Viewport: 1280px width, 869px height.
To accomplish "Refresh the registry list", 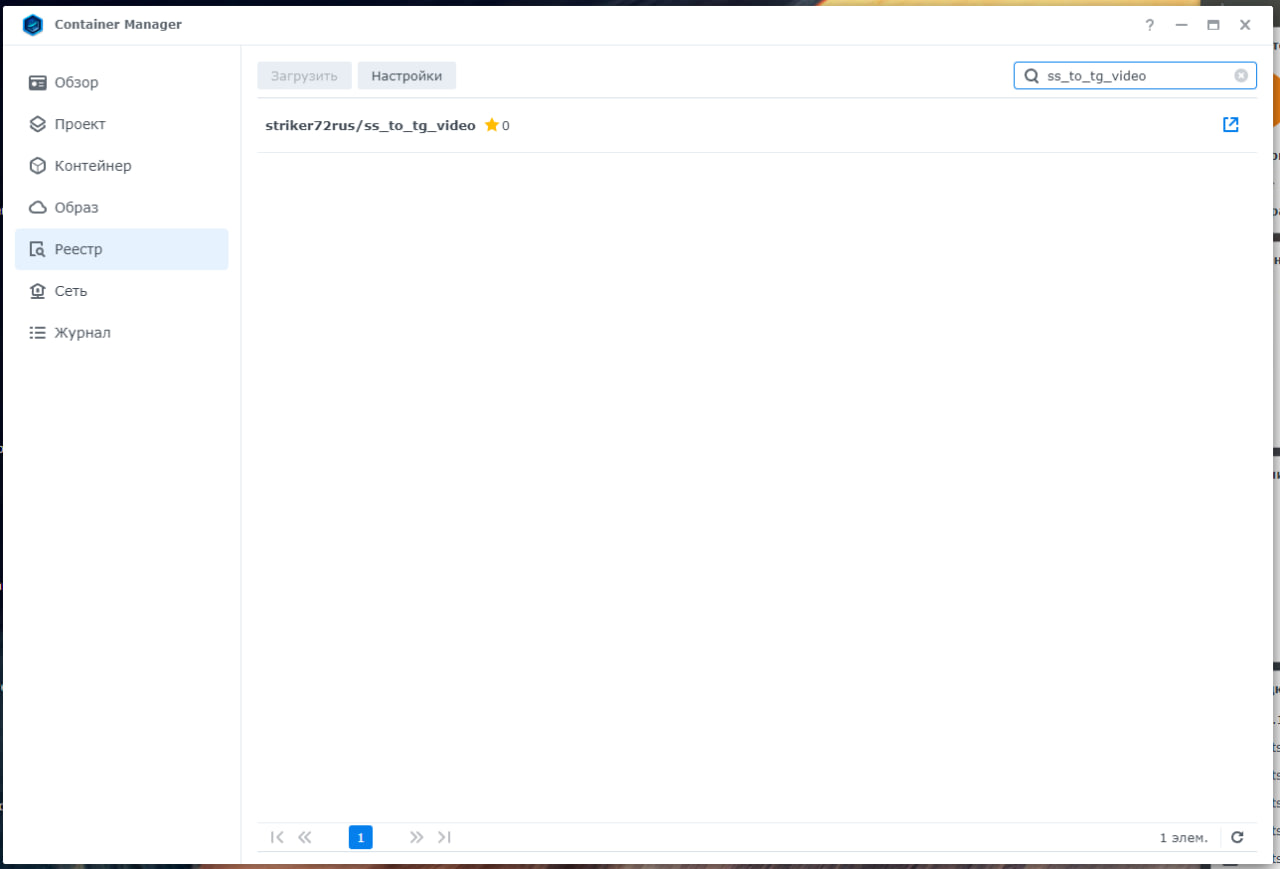I will click(1237, 837).
